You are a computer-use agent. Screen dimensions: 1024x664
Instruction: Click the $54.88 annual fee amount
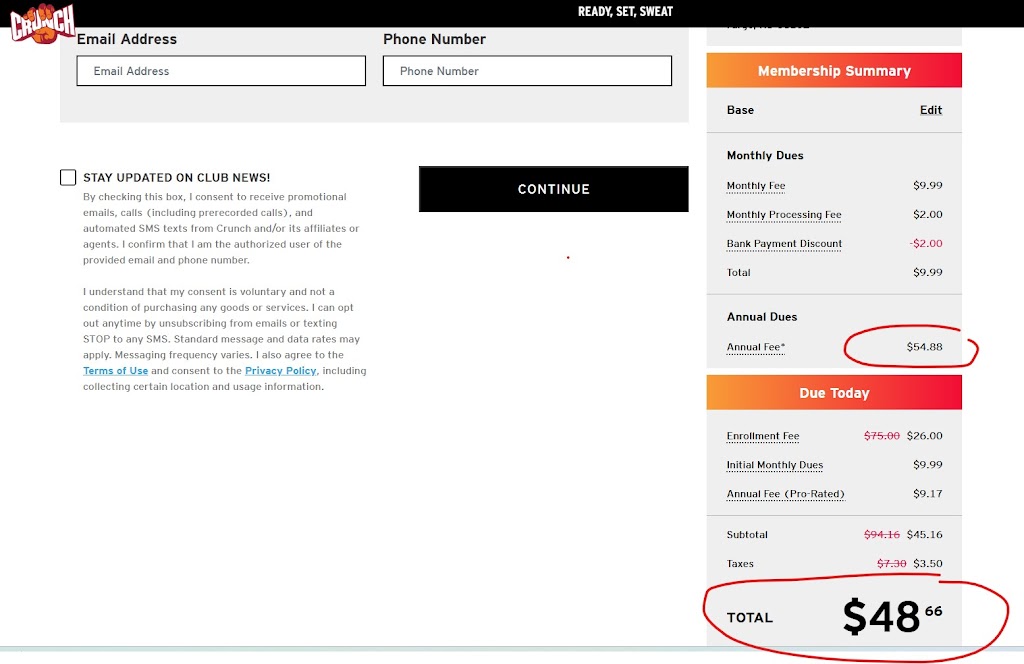(924, 347)
